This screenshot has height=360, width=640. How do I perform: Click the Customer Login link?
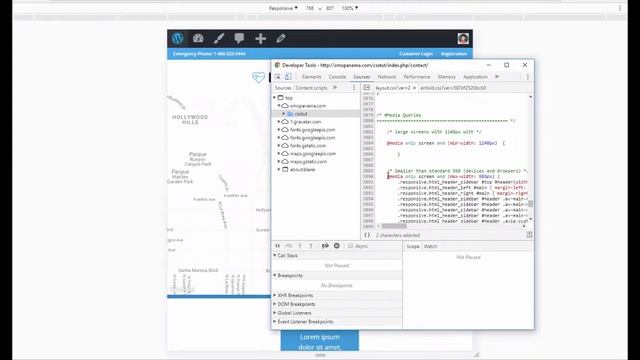416,54
